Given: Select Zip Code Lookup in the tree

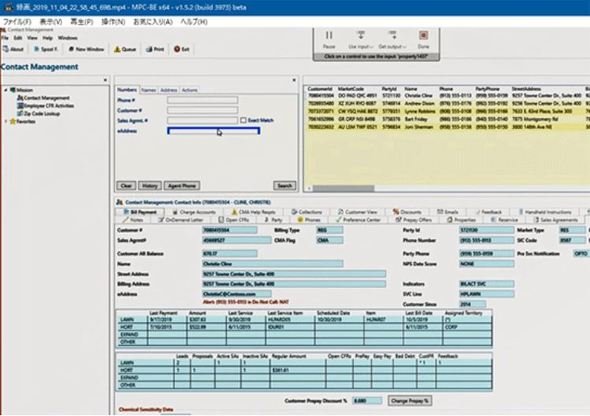Looking at the screenshot, I should tap(41, 113).
